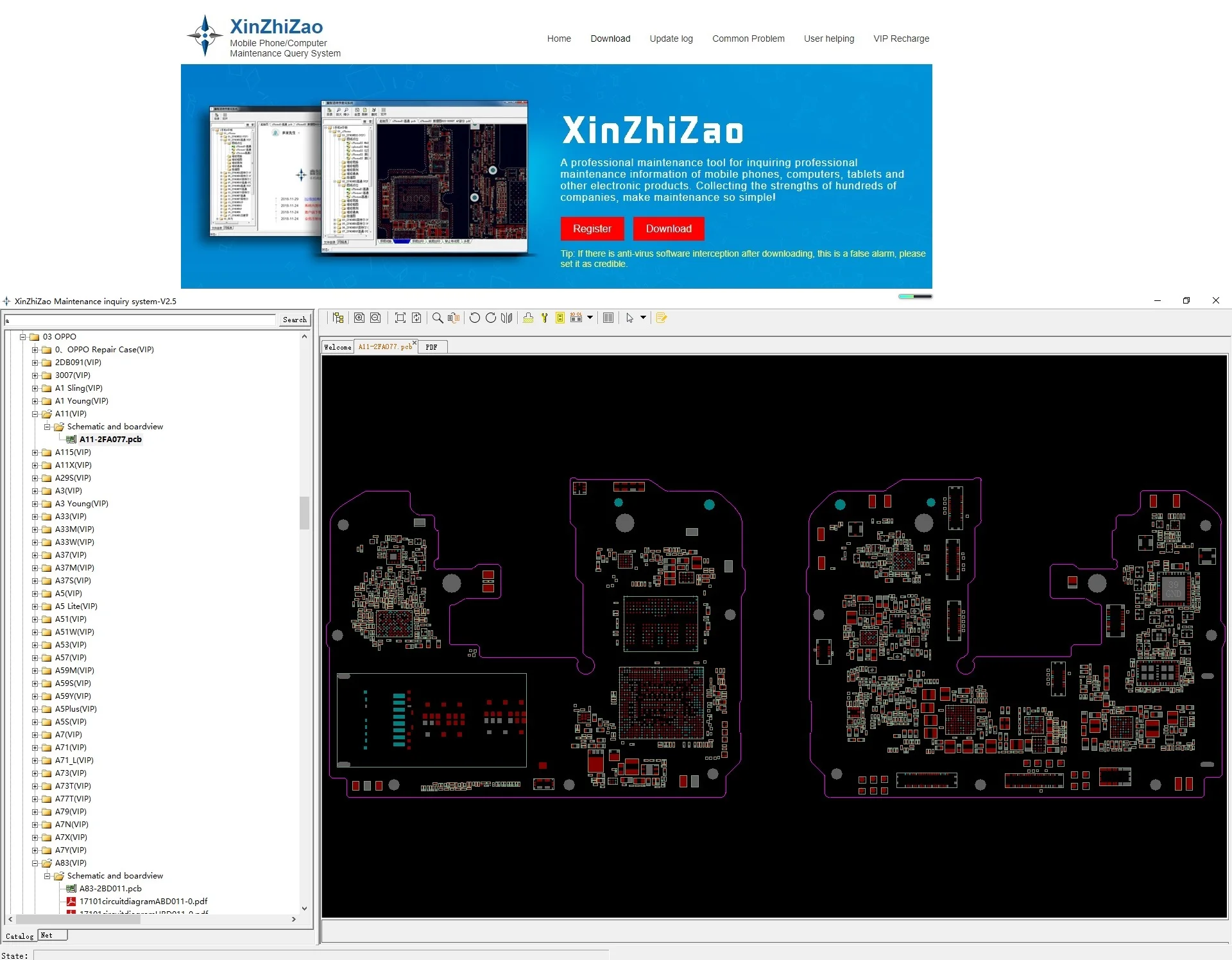Click the yellow wrench tool icon
This screenshot has width=1232, height=960.
(x=544, y=318)
